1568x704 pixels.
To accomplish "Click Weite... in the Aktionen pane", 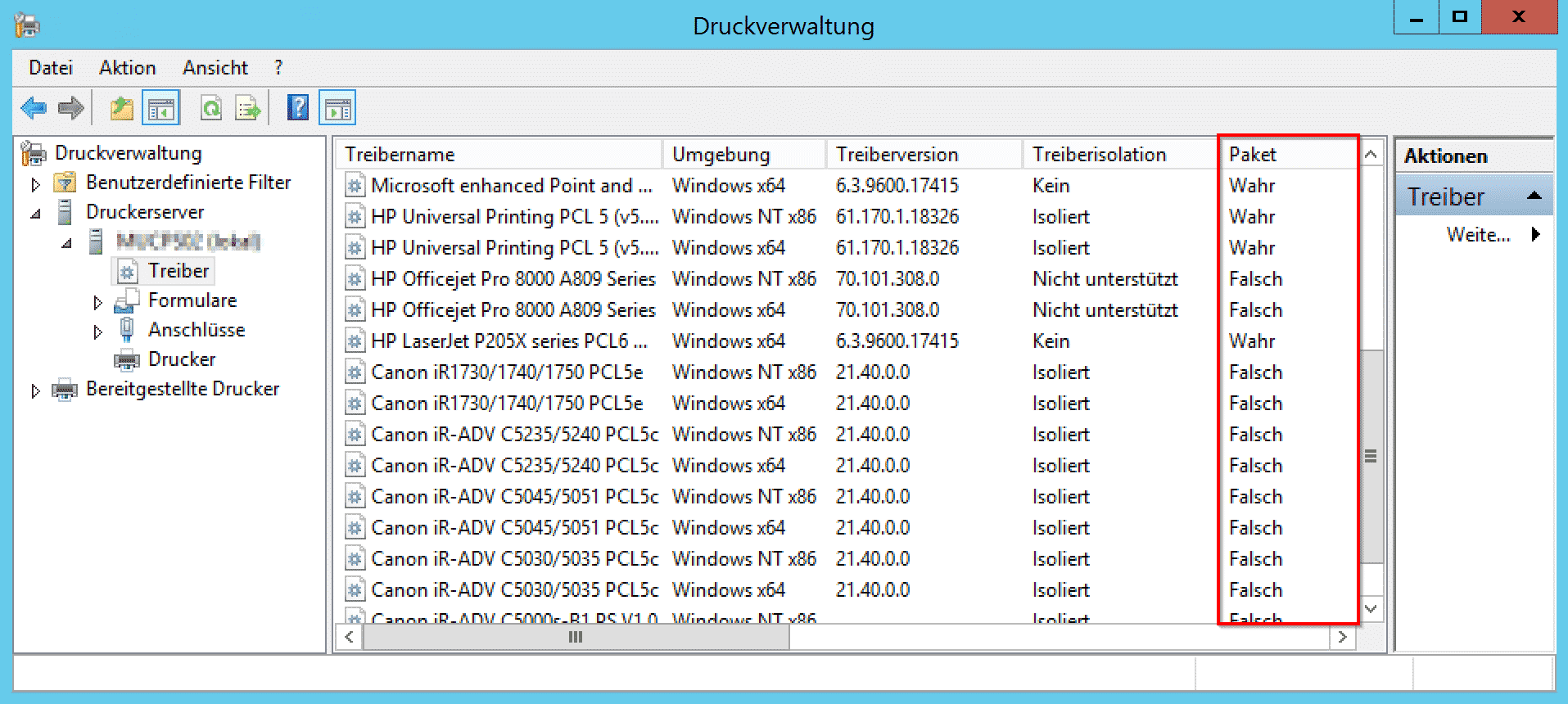I will tap(1478, 235).
